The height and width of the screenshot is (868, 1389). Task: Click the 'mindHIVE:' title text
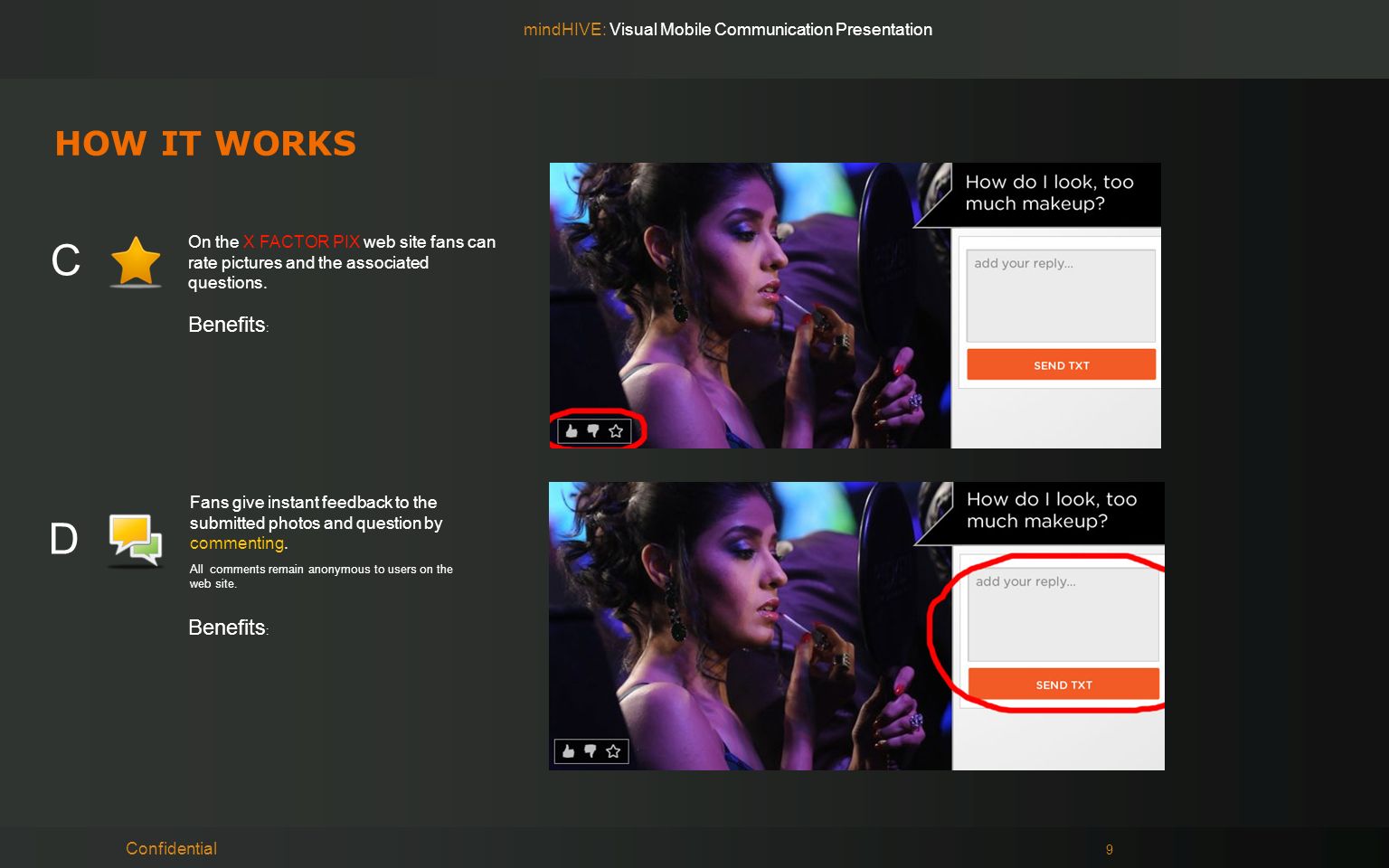coord(564,30)
